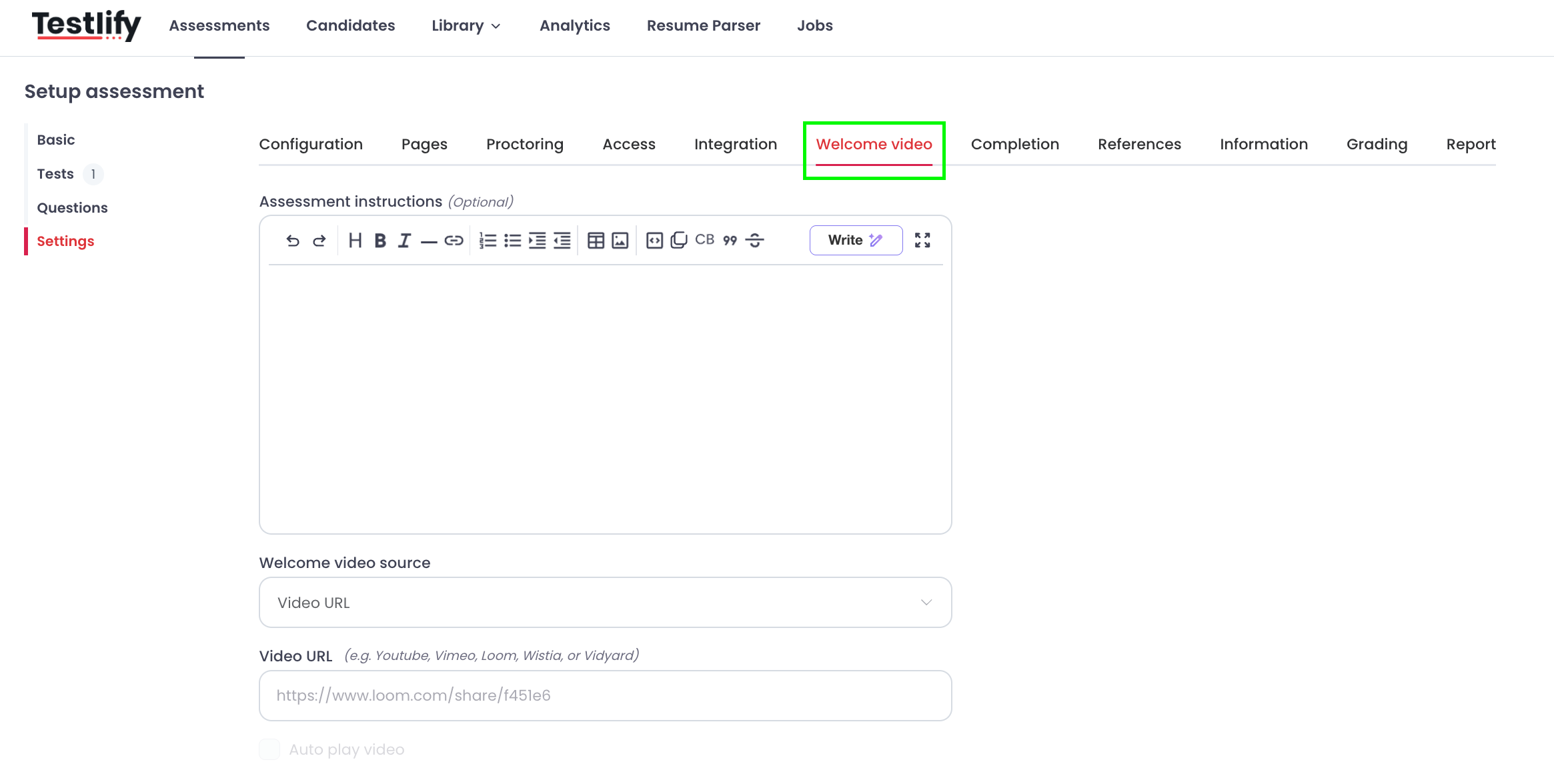Viewport: 1554px width, 784px height.
Task: Apply heading format with the H icon
Action: [355, 241]
